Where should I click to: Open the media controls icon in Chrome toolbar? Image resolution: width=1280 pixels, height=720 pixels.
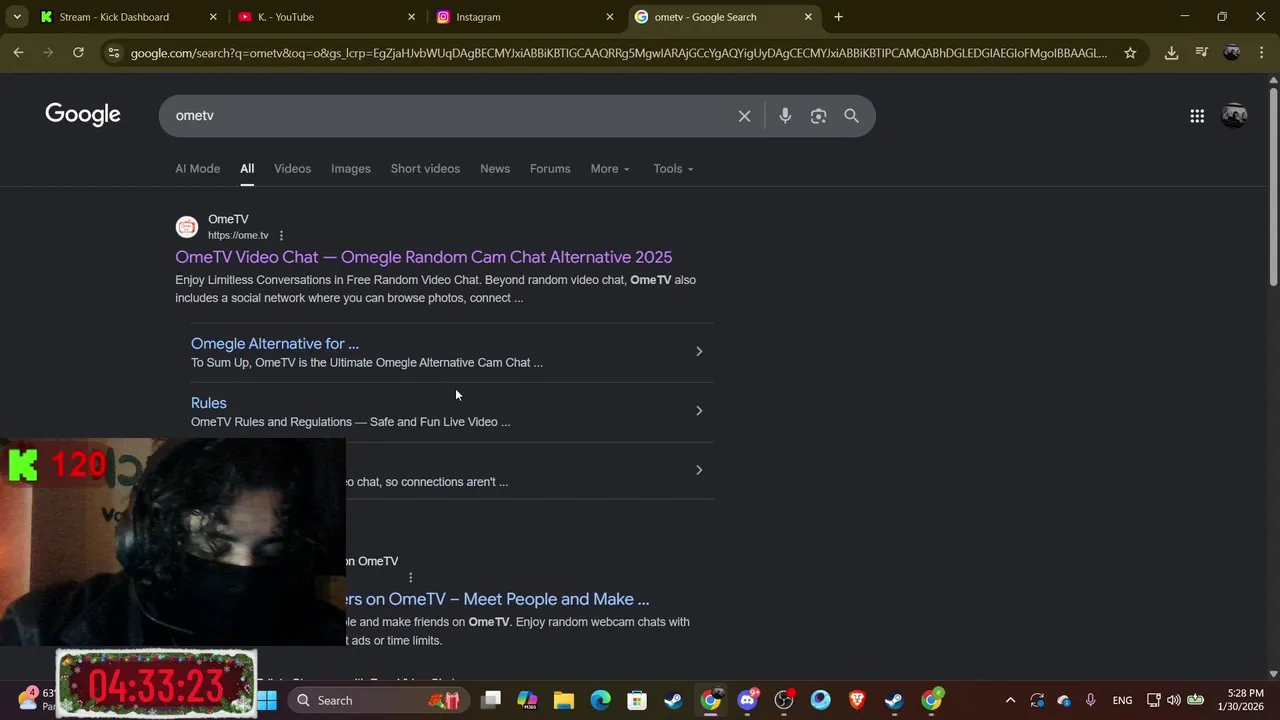pos(1201,53)
